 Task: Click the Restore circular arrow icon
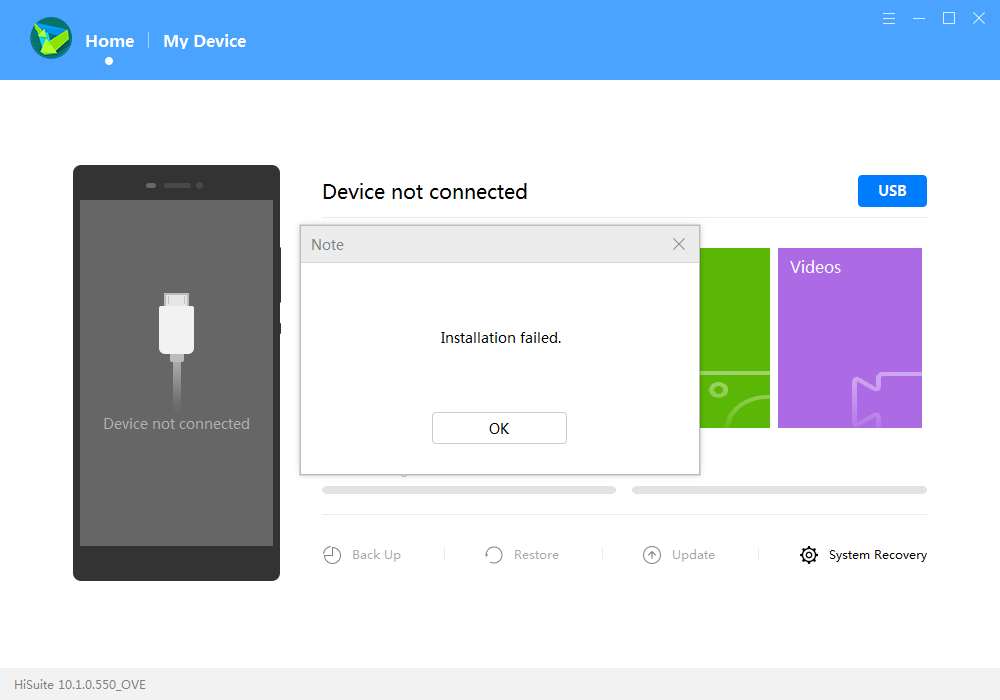[x=494, y=555]
